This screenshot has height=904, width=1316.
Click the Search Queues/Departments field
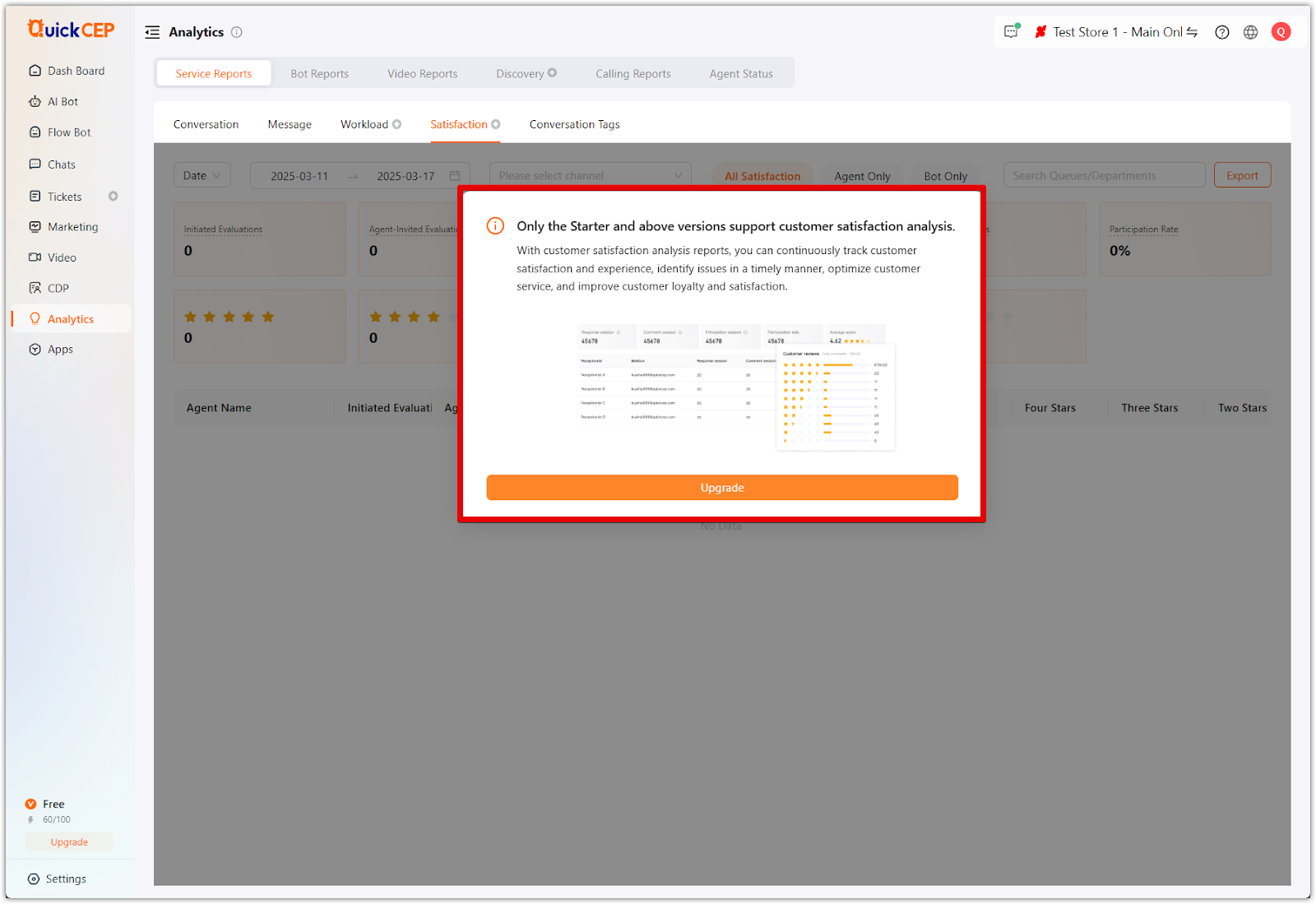point(1103,176)
